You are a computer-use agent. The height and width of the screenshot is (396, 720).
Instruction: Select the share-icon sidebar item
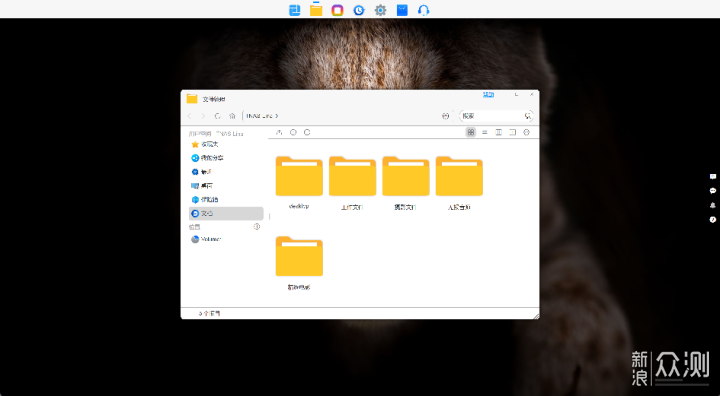tap(226, 158)
